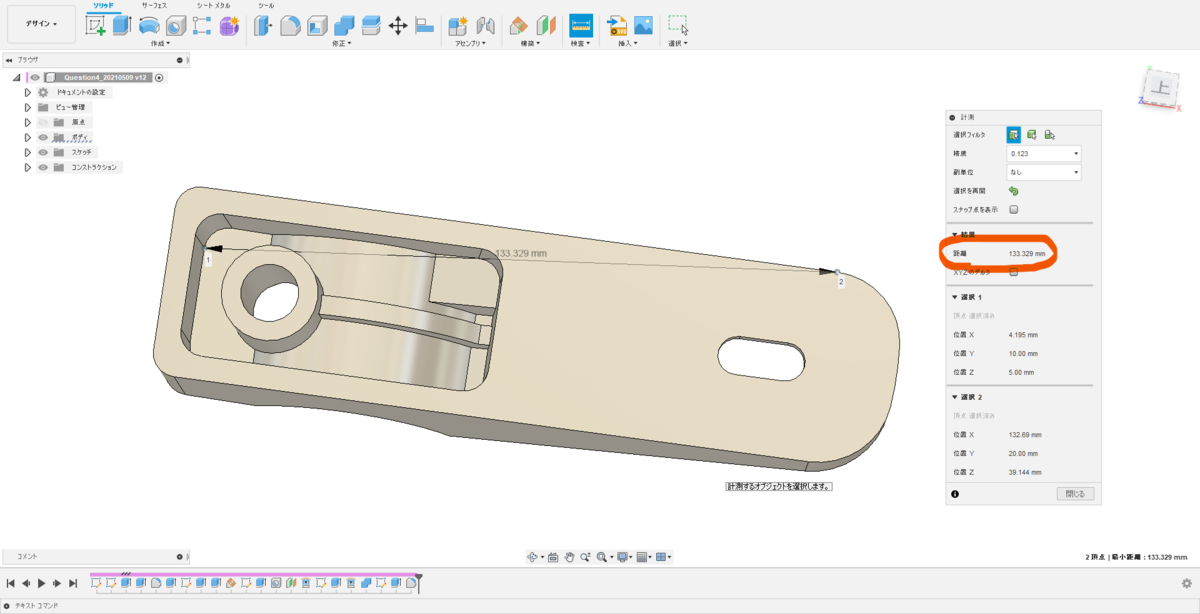
Task: Jump to timeline beginning
Action: pyautogui.click(x=10, y=583)
